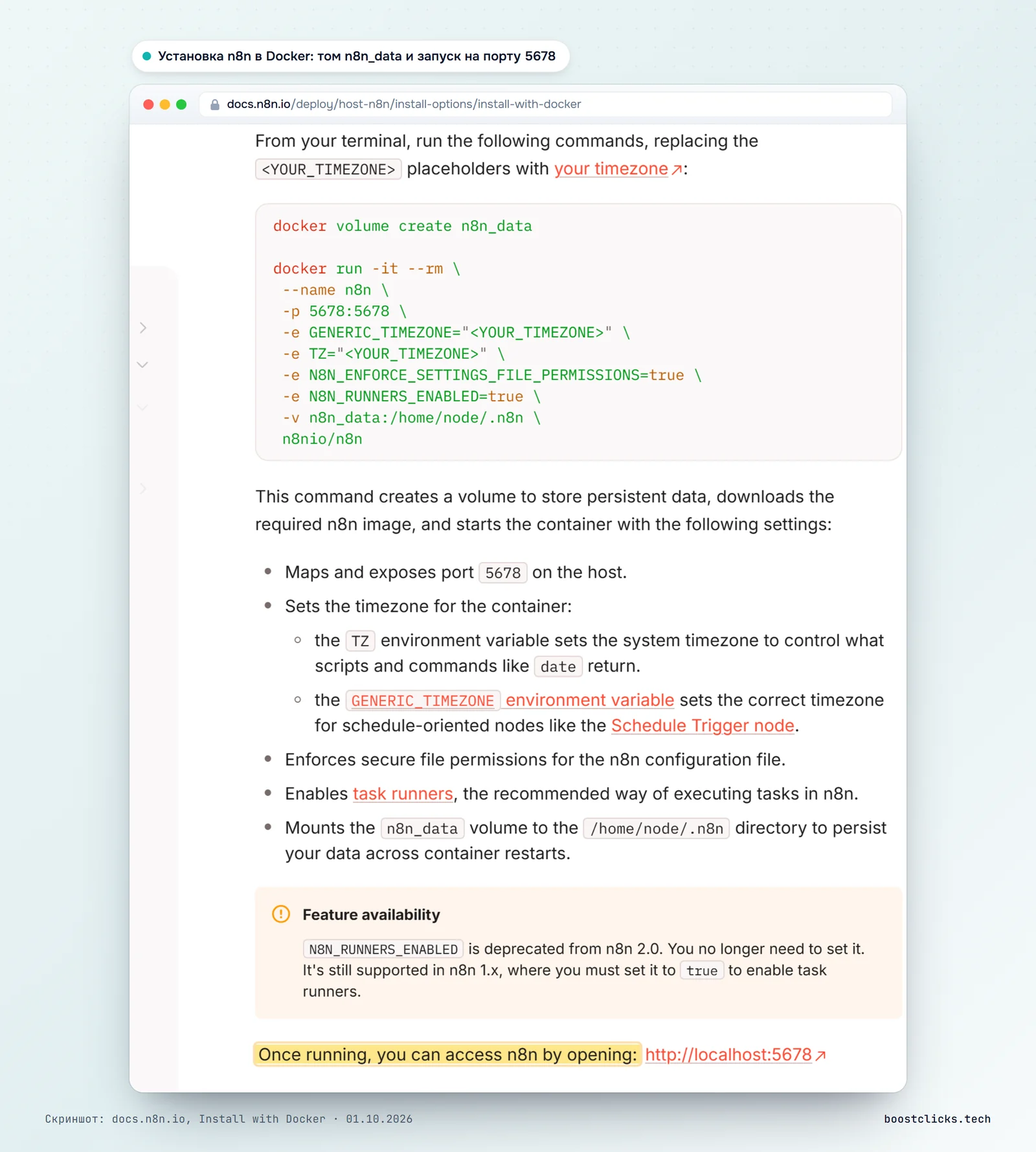Click the 'Sets the timezone for the container:' bullet
Viewport: 1036px width, 1152px height.
pos(428,606)
